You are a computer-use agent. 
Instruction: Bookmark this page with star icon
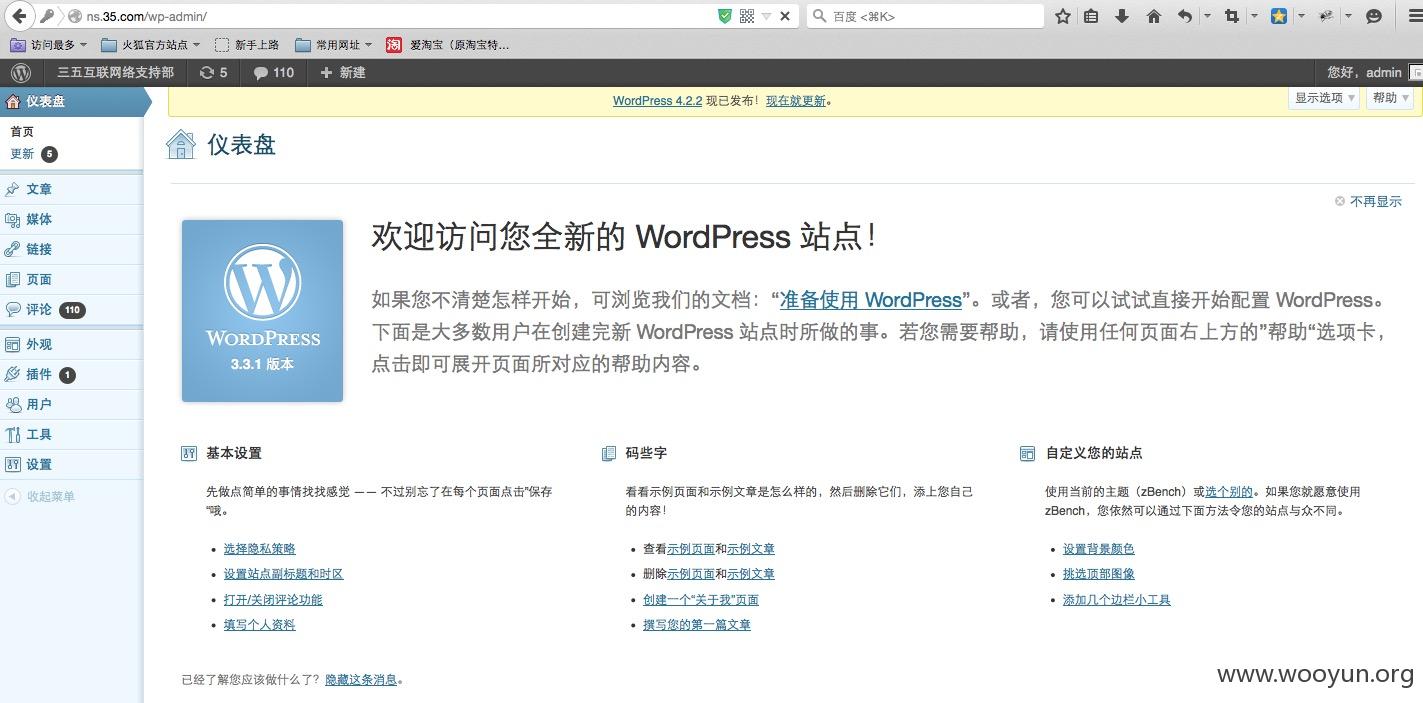click(1063, 16)
